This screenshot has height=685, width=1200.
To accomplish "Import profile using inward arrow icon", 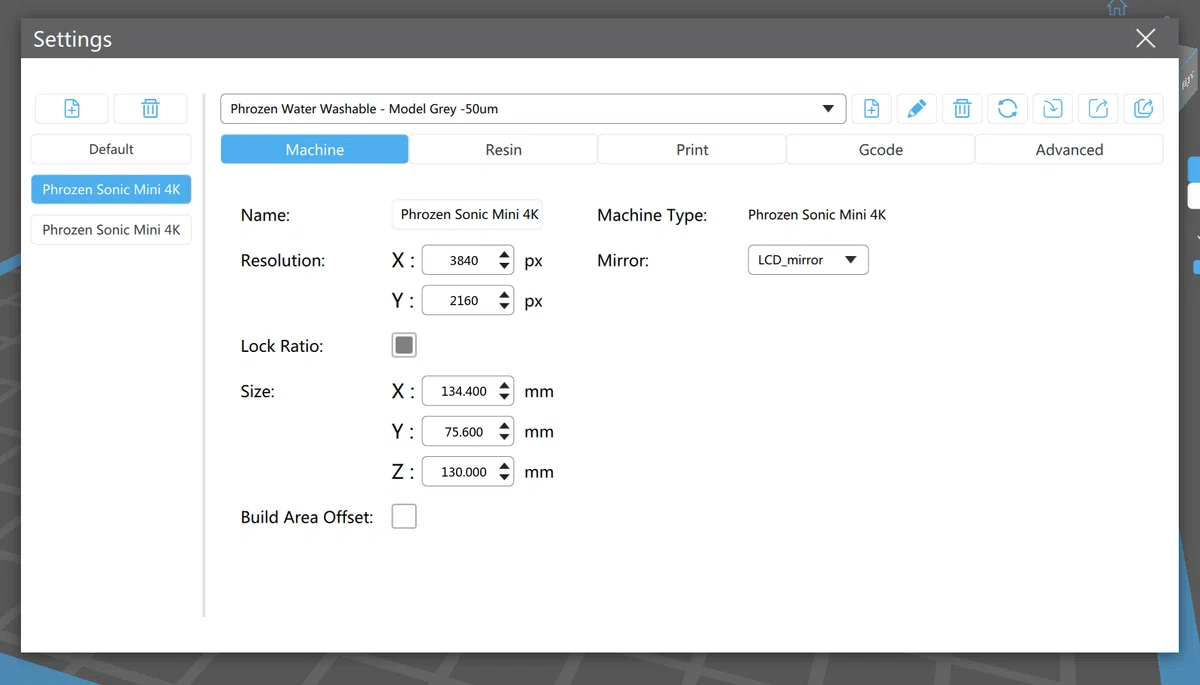I will pyautogui.click(x=1053, y=109).
